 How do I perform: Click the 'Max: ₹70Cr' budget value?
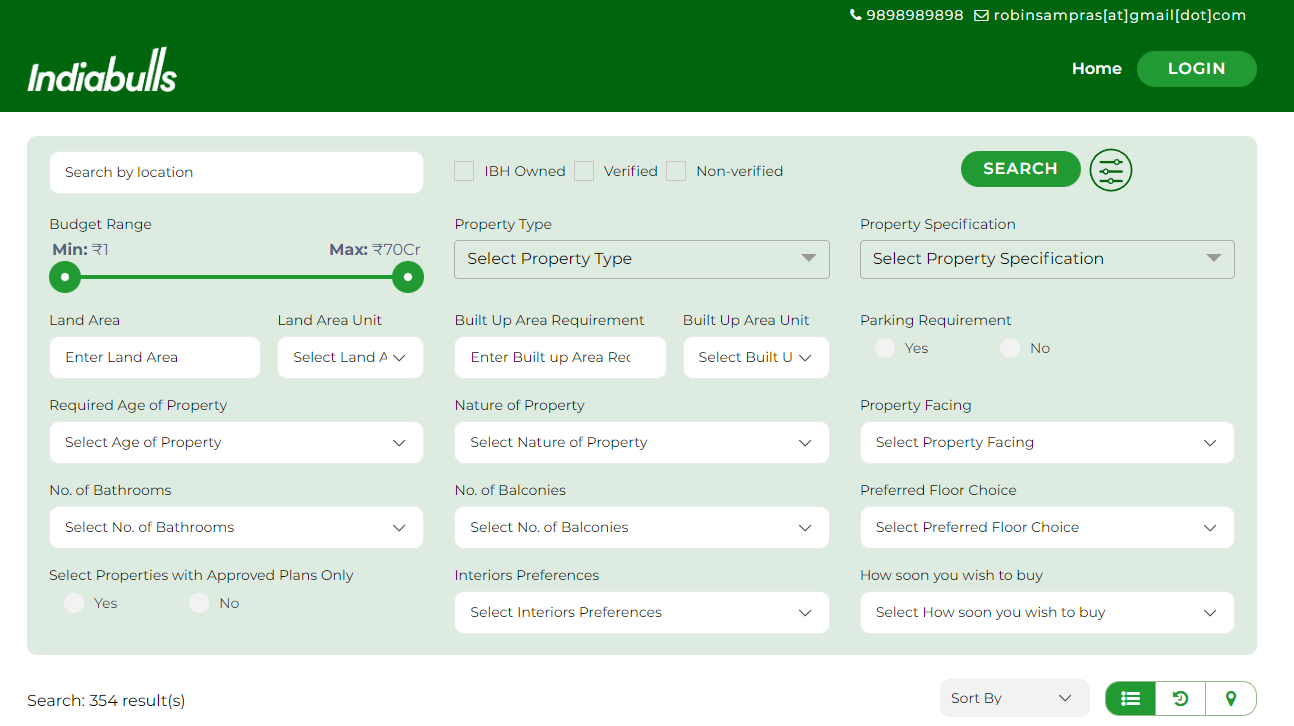pyautogui.click(x=375, y=250)
